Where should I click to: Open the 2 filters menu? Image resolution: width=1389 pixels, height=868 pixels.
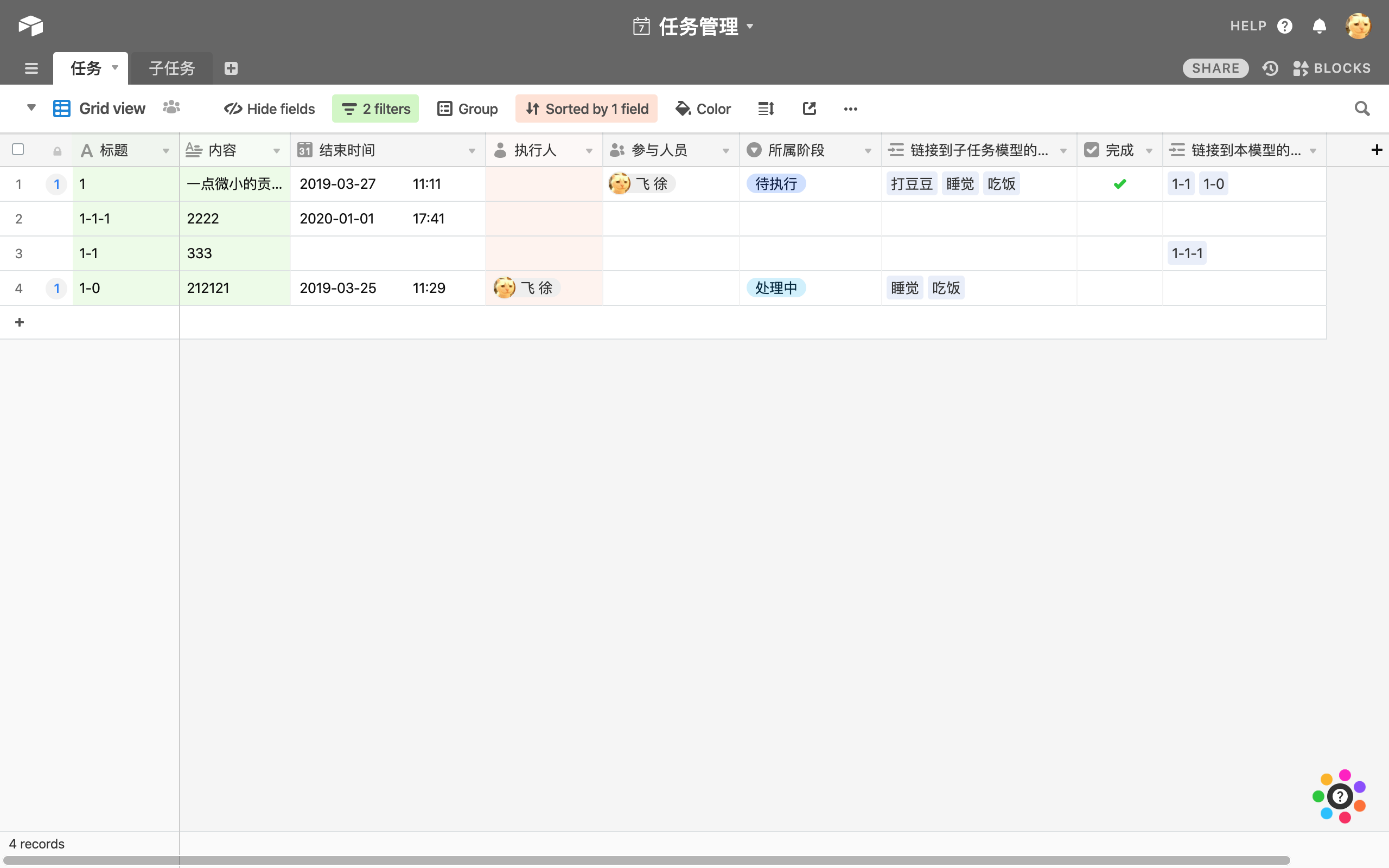[375, 108]
